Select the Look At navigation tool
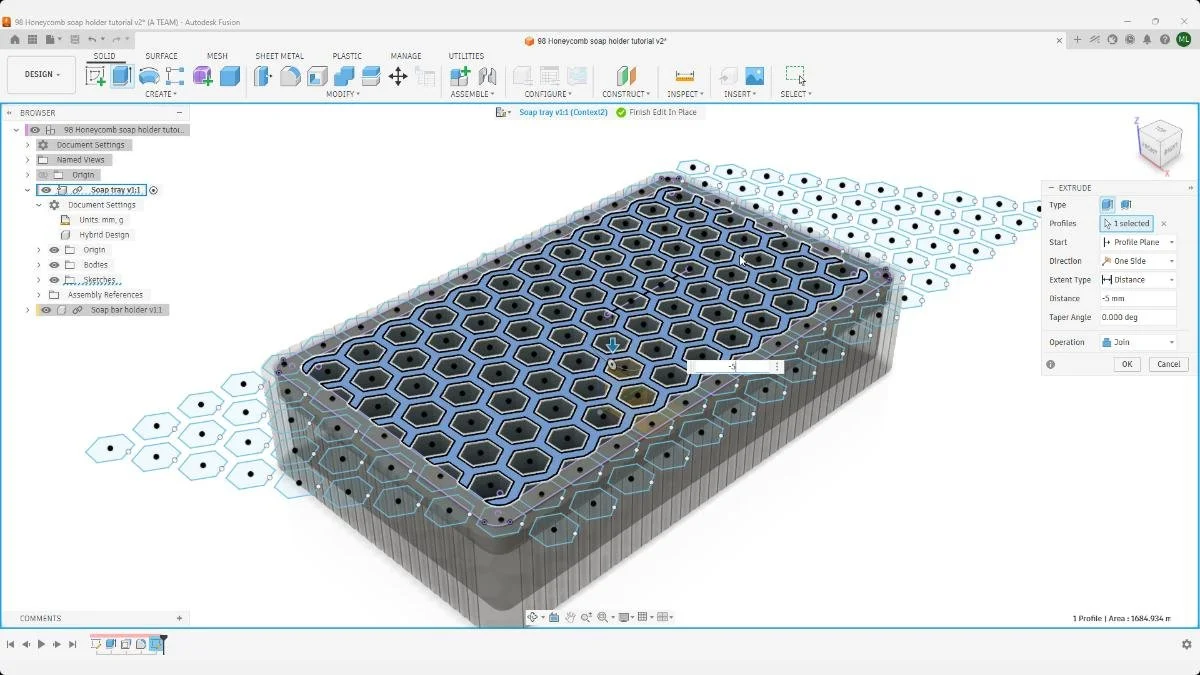The image size is (1200, 675). pos(554,617)
